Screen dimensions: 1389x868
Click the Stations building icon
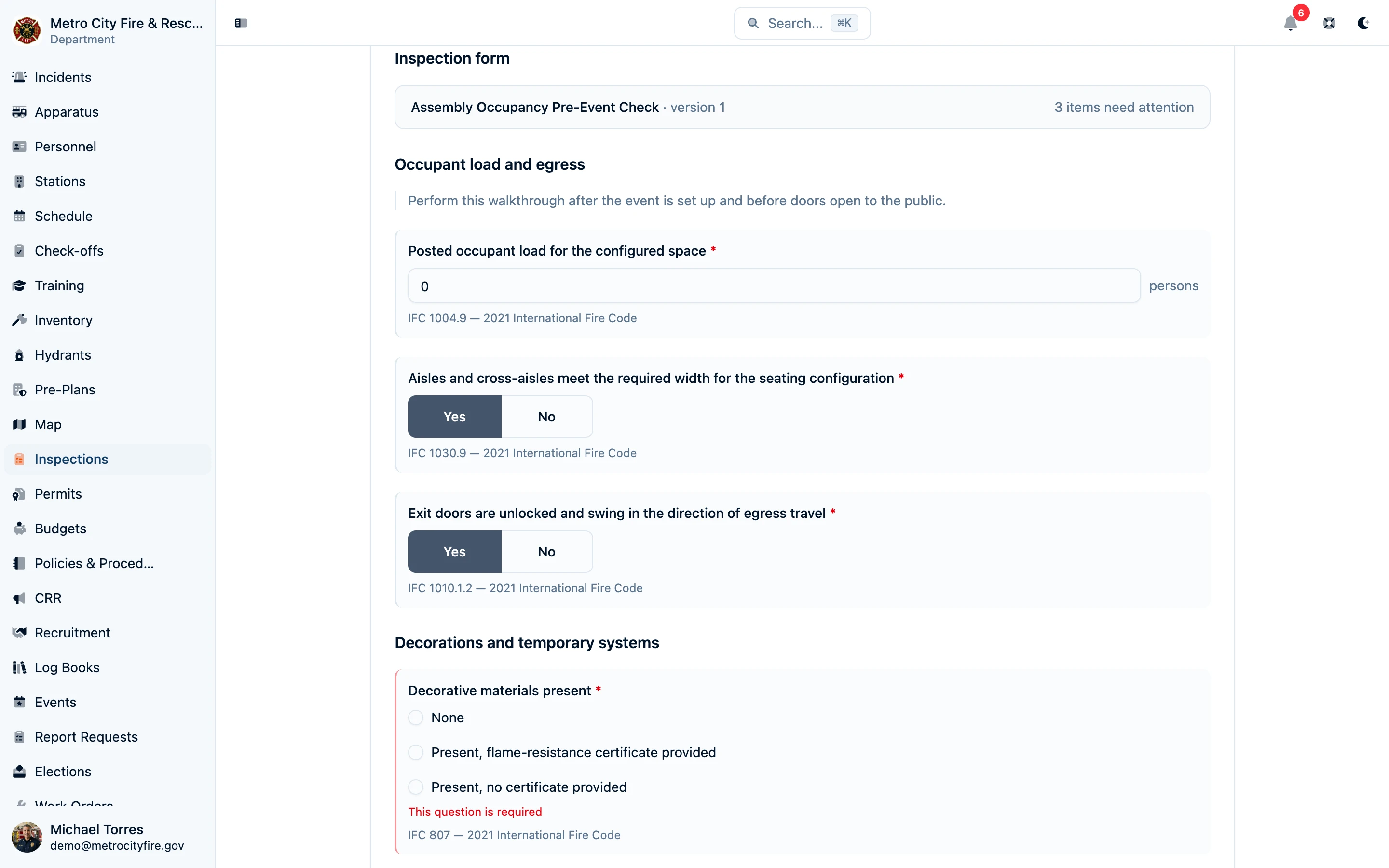coord(19,181)
